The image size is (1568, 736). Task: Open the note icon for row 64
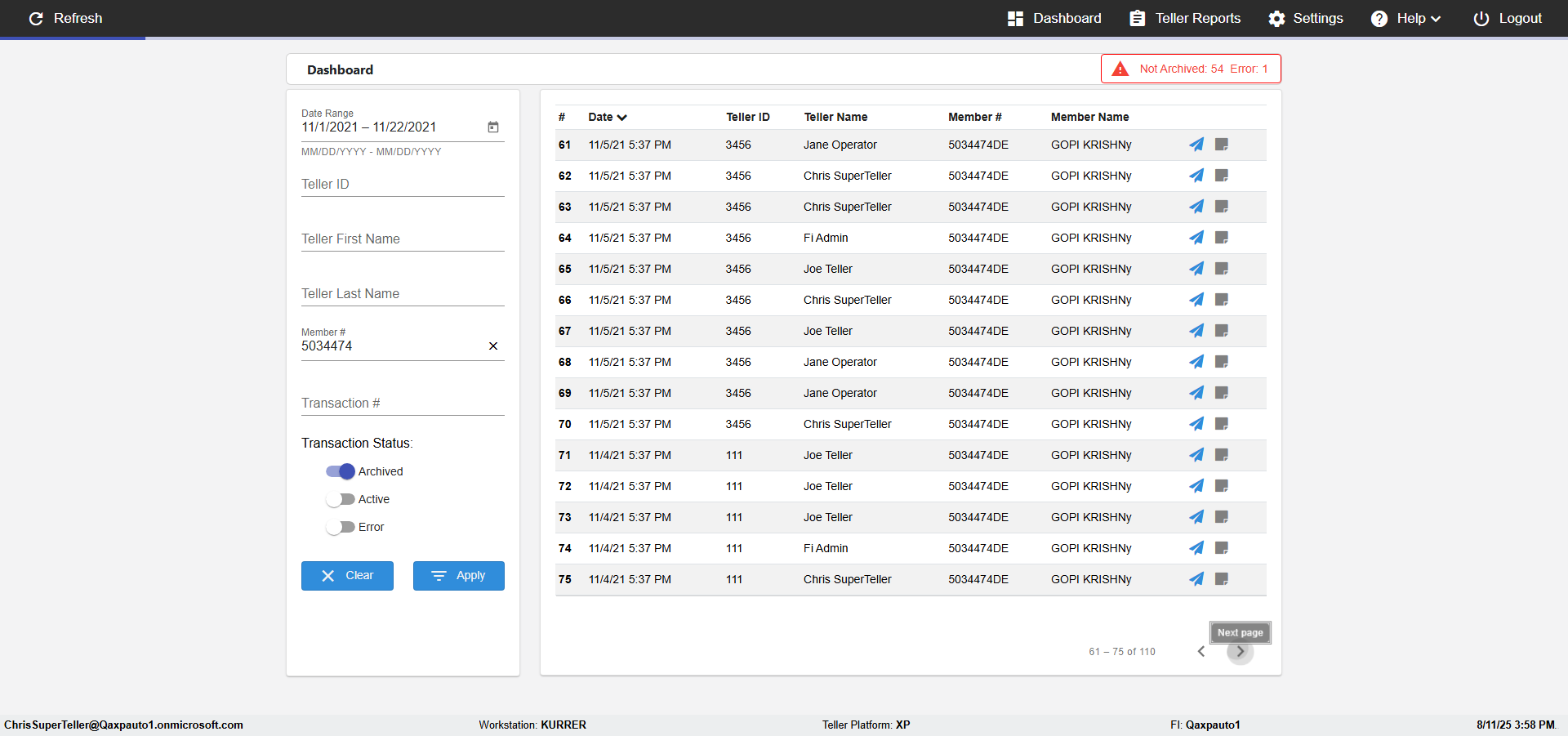(x=1222, y=238)
